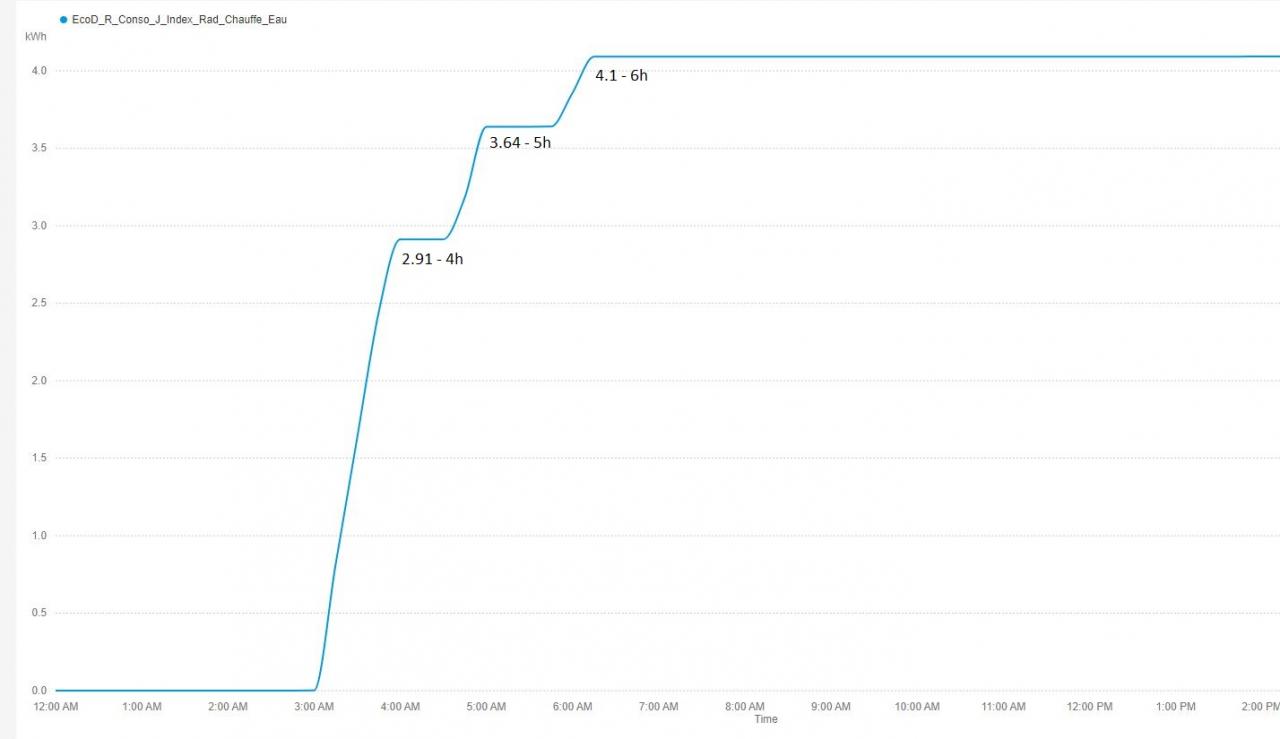1280x739 pixels.
Task: Click the 4:00 AM x-axis label
Action: pos(400,707)
